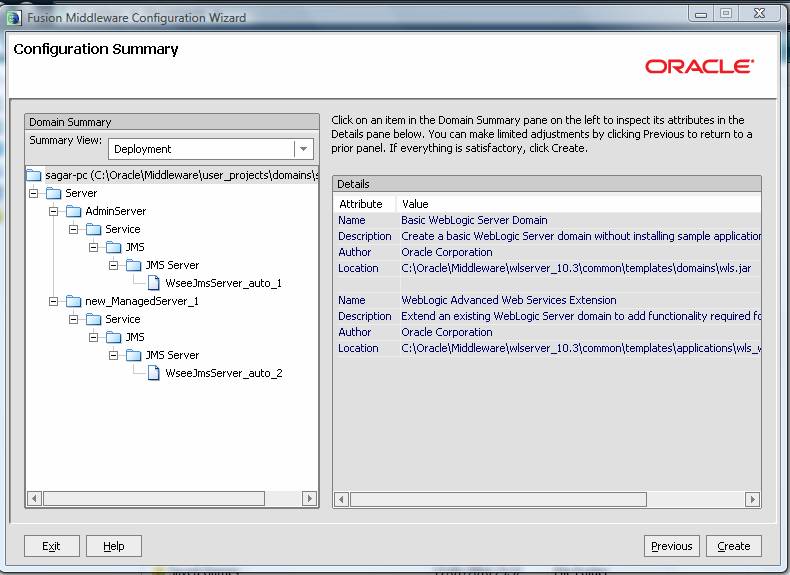790x575 pixels.
Task: Click the wls.jar Location value
Action: (x=576, y=268)
